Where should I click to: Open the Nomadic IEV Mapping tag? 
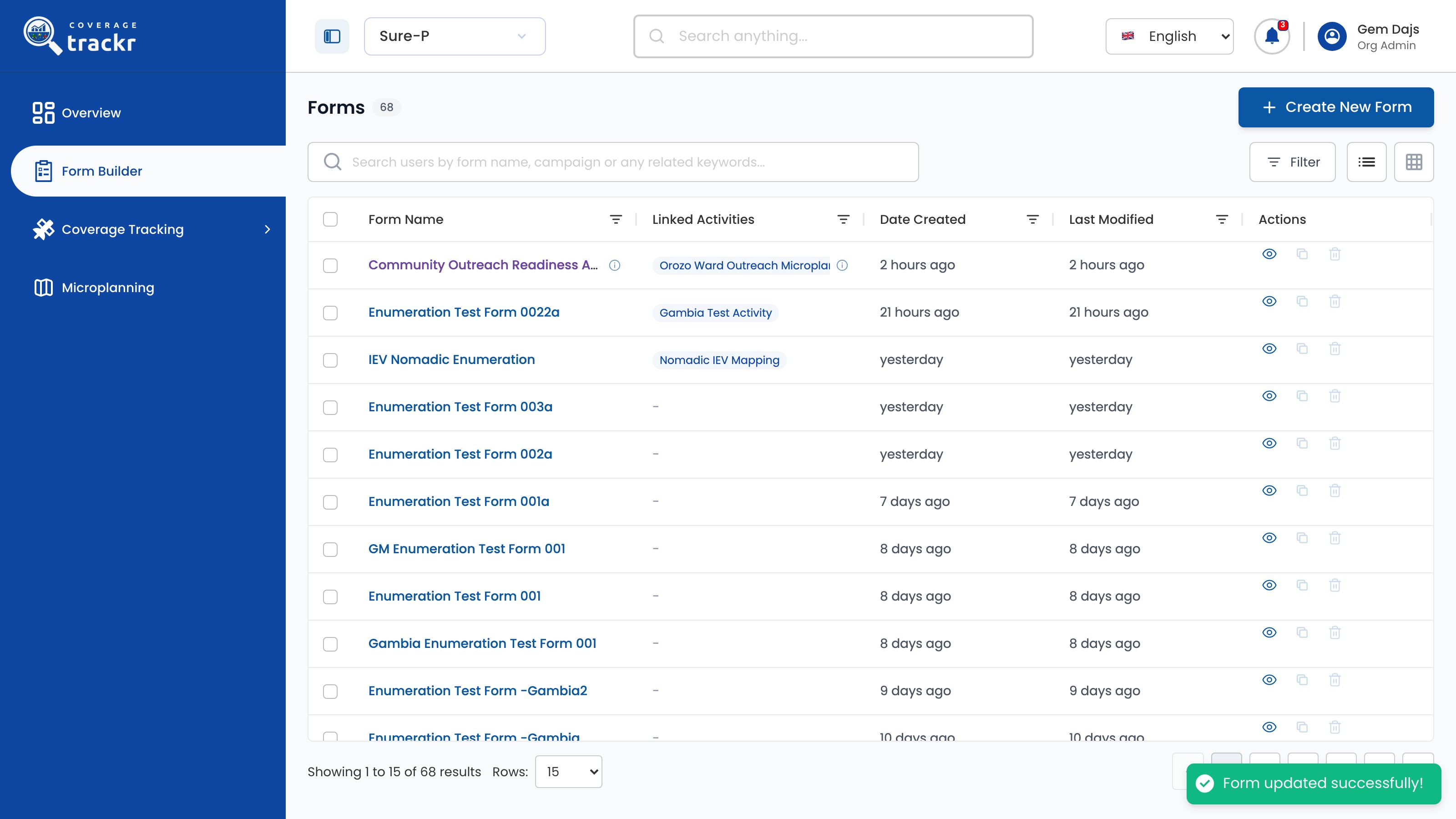click(x=719, y=361)
